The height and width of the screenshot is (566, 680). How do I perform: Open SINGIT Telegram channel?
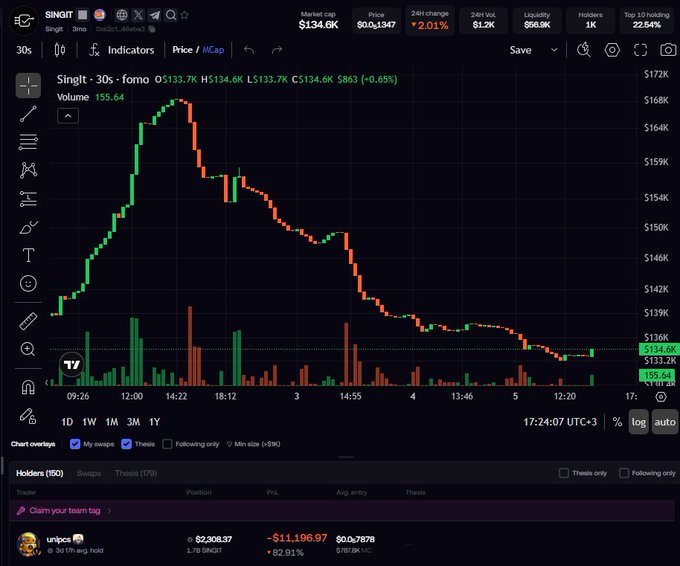[x=154, y=15]
